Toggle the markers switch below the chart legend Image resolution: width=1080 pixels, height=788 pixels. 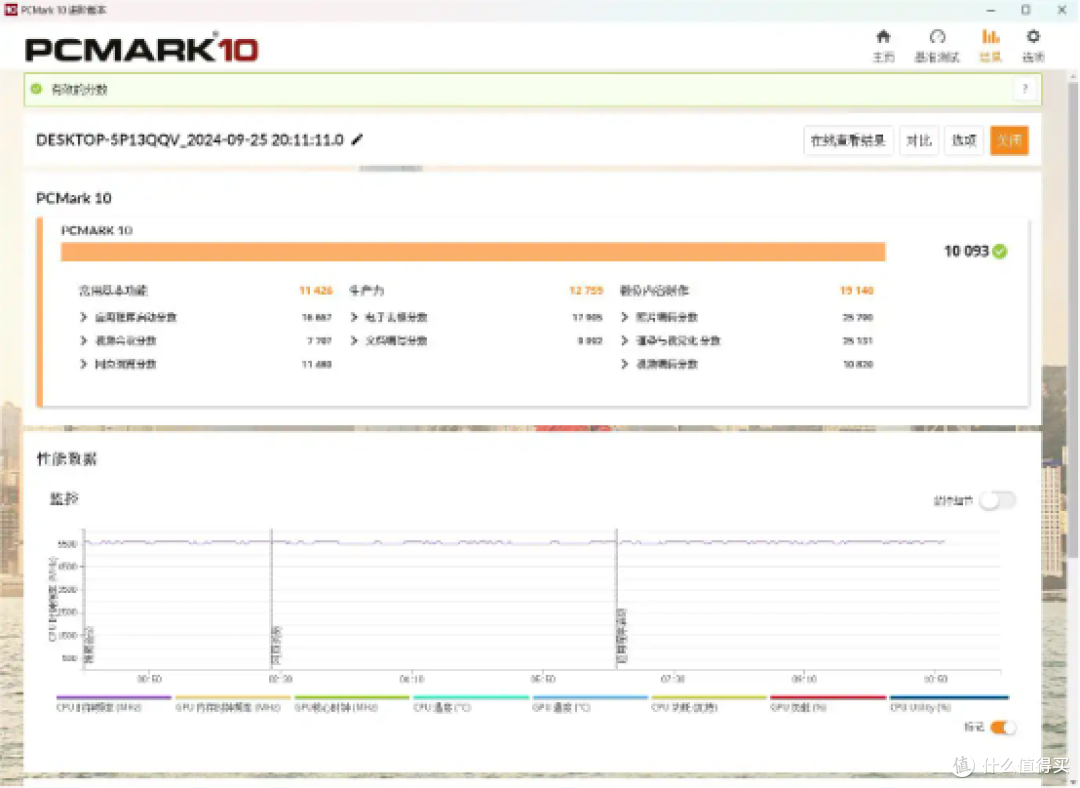click(1002, 727)
